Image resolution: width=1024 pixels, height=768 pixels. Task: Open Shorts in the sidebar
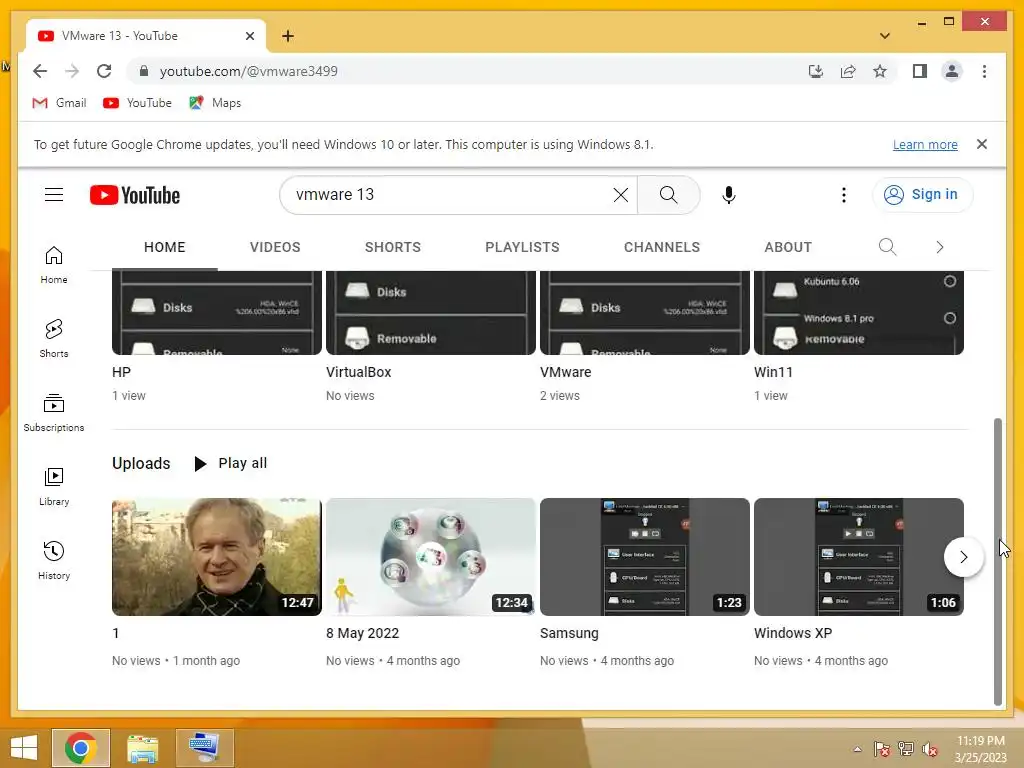pos(54,339)
